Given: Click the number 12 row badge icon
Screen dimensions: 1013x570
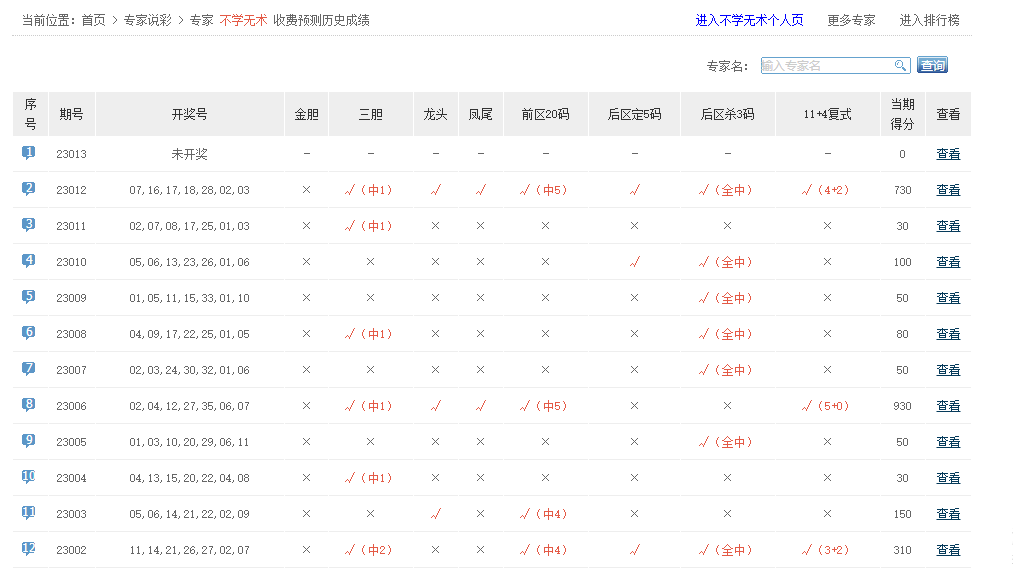Looking at the screenshot, I should 29,549.
